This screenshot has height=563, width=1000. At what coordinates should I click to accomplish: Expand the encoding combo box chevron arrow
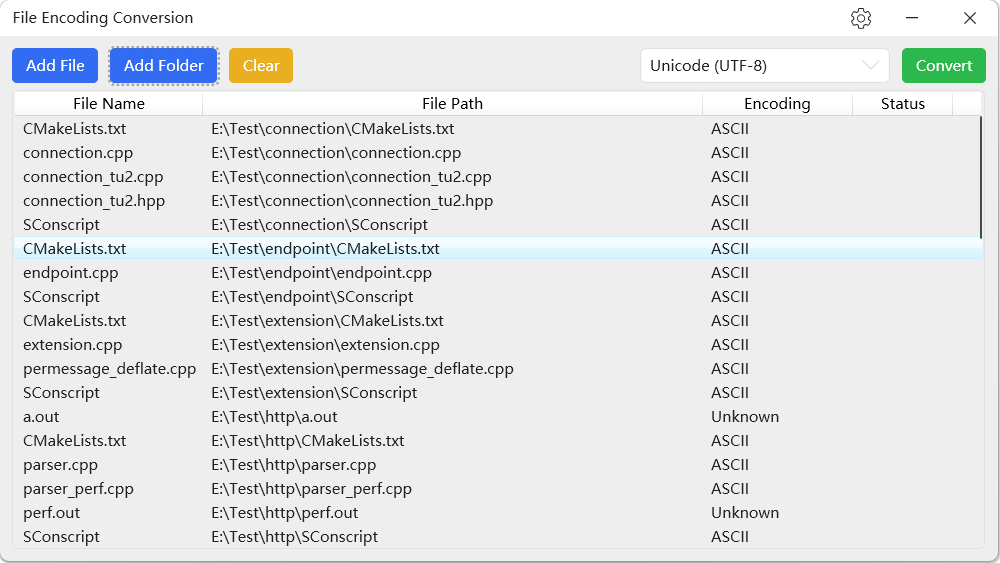tap(870, 66)
